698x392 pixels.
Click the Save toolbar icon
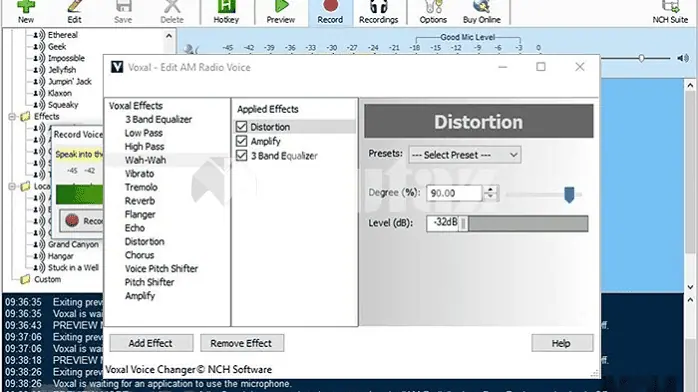coord(123,12)
